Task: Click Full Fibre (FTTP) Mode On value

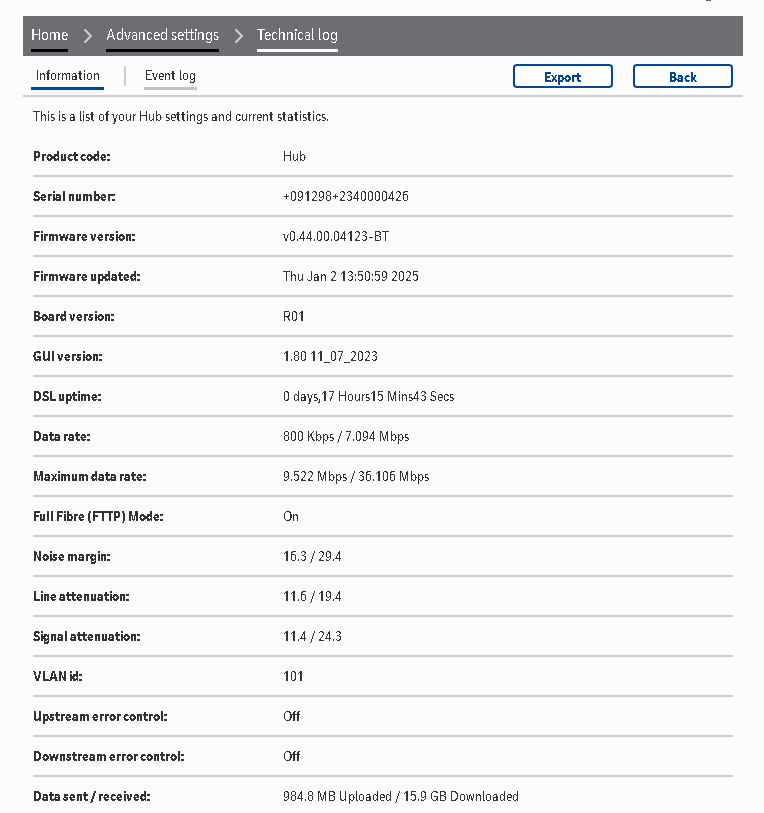Action: 291,517
